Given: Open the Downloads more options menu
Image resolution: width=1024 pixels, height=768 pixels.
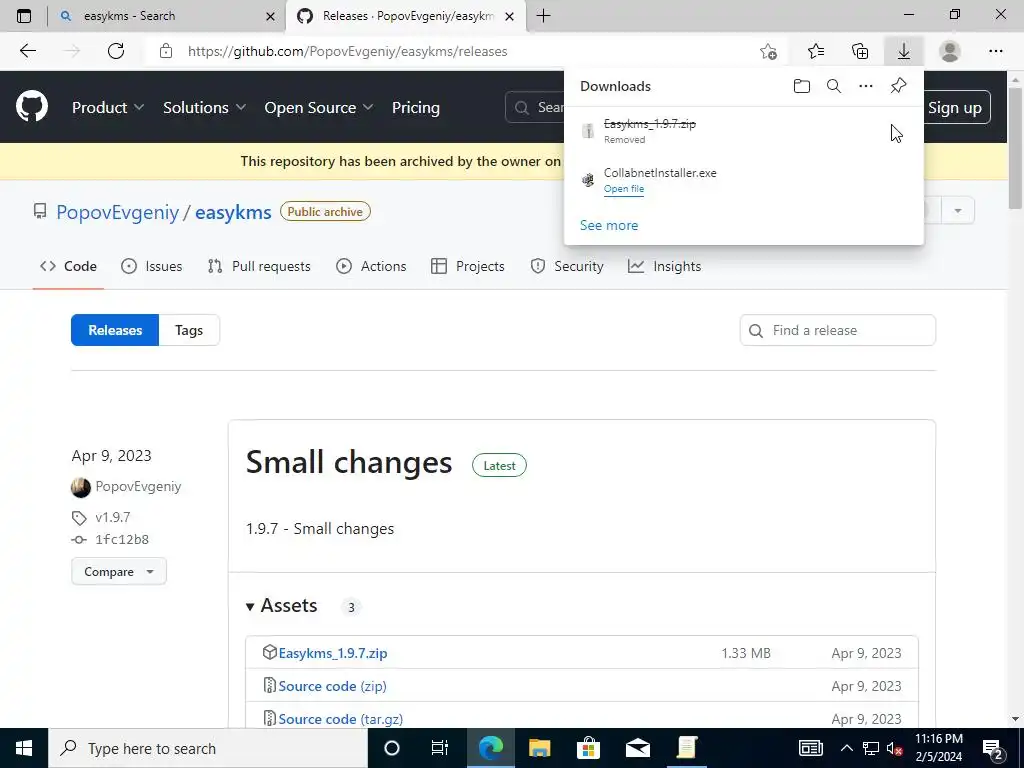Looking at the screenshot, I should 866,86.
